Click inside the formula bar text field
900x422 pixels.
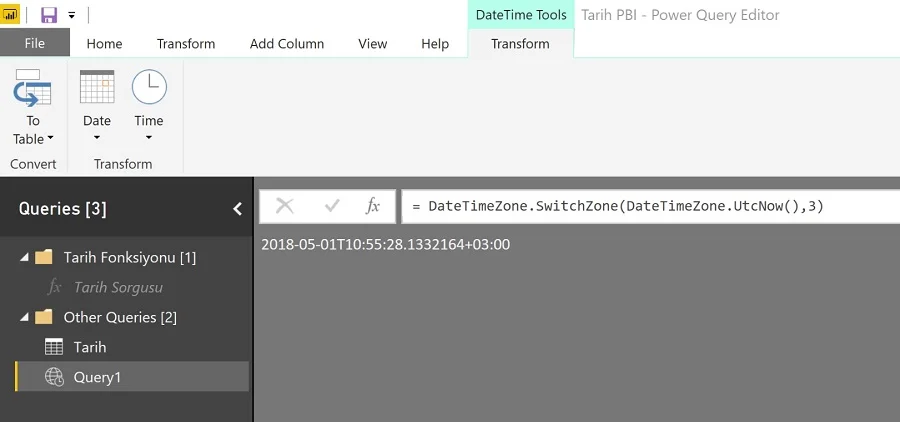[x=650, y=206]
